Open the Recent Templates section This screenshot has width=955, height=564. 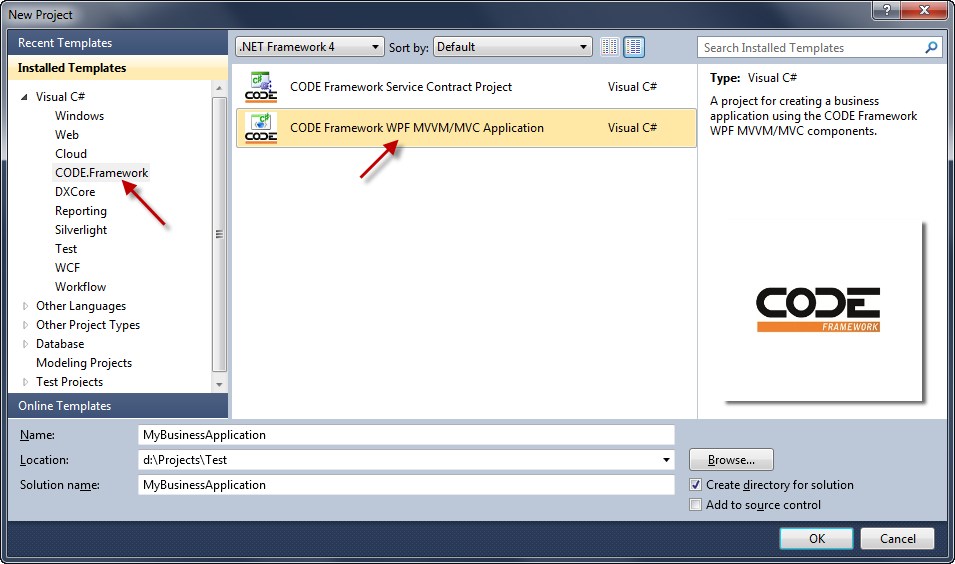click(118, 43)
